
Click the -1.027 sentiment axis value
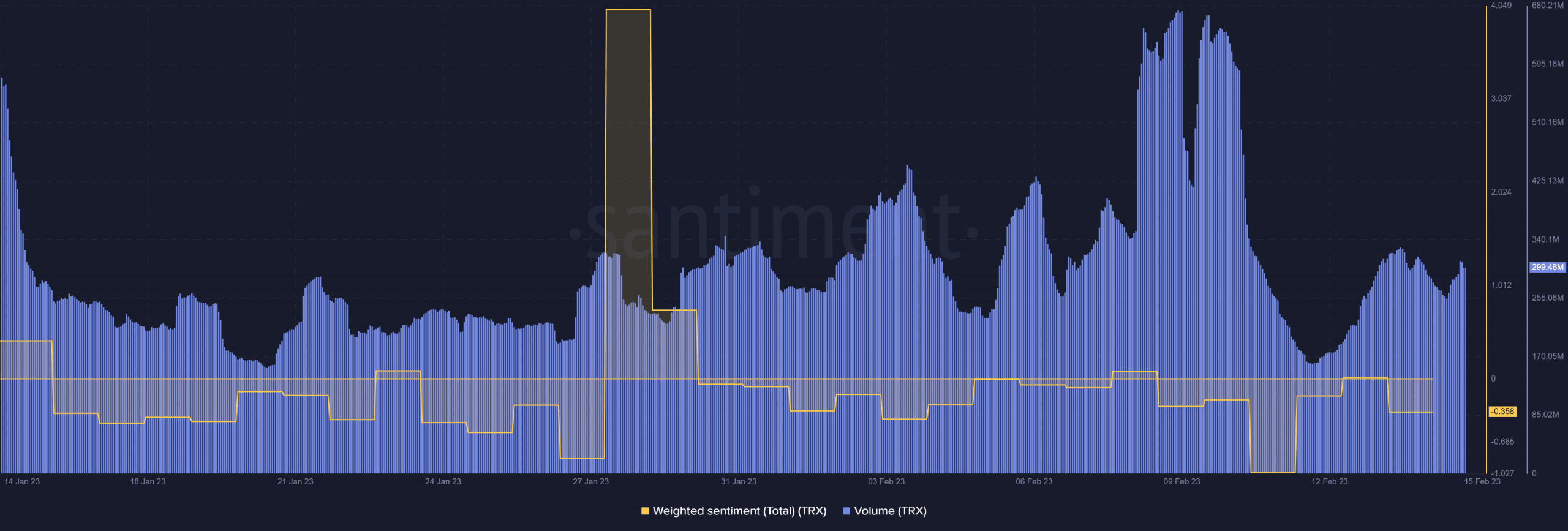tap(1502, 473)
